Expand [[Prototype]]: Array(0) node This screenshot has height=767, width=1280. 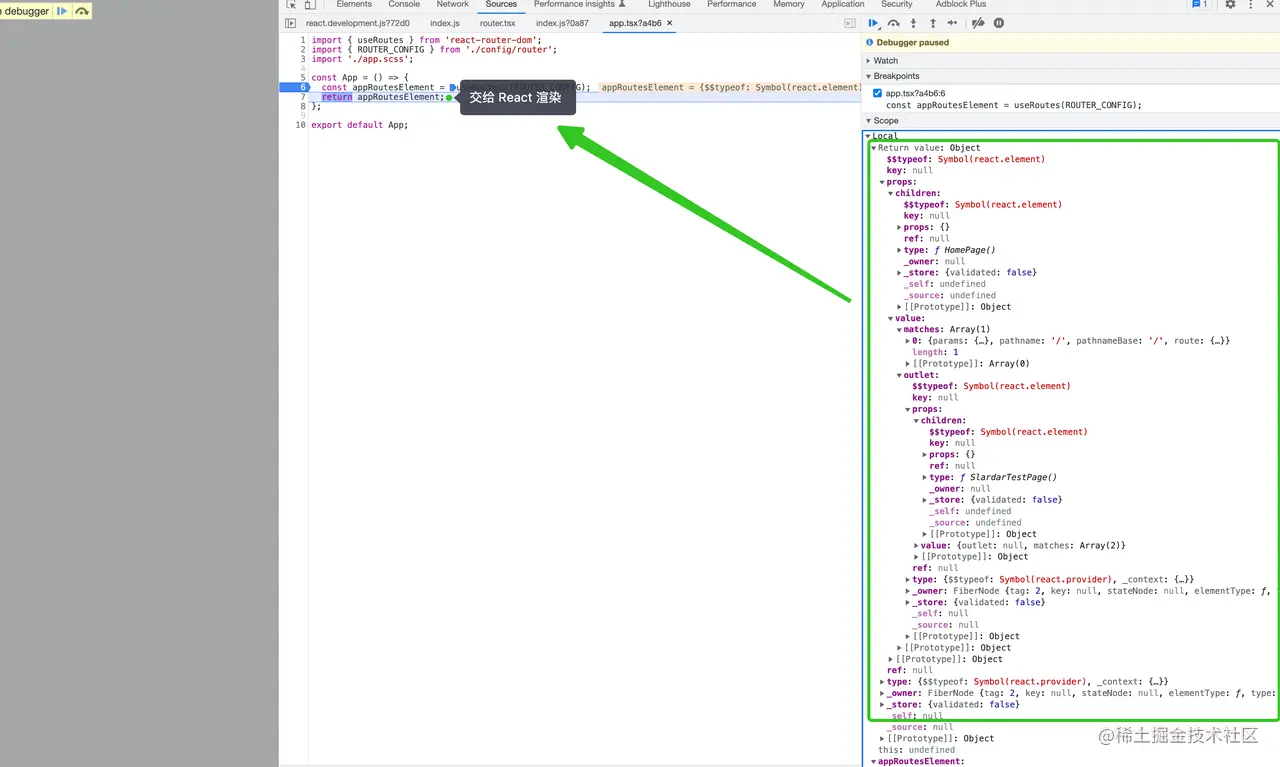tap(908, 364)
